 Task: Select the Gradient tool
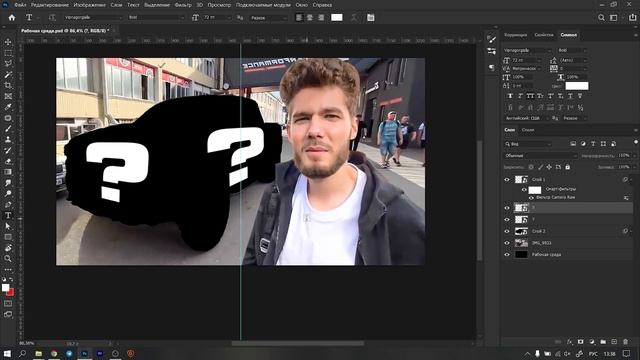8,172
